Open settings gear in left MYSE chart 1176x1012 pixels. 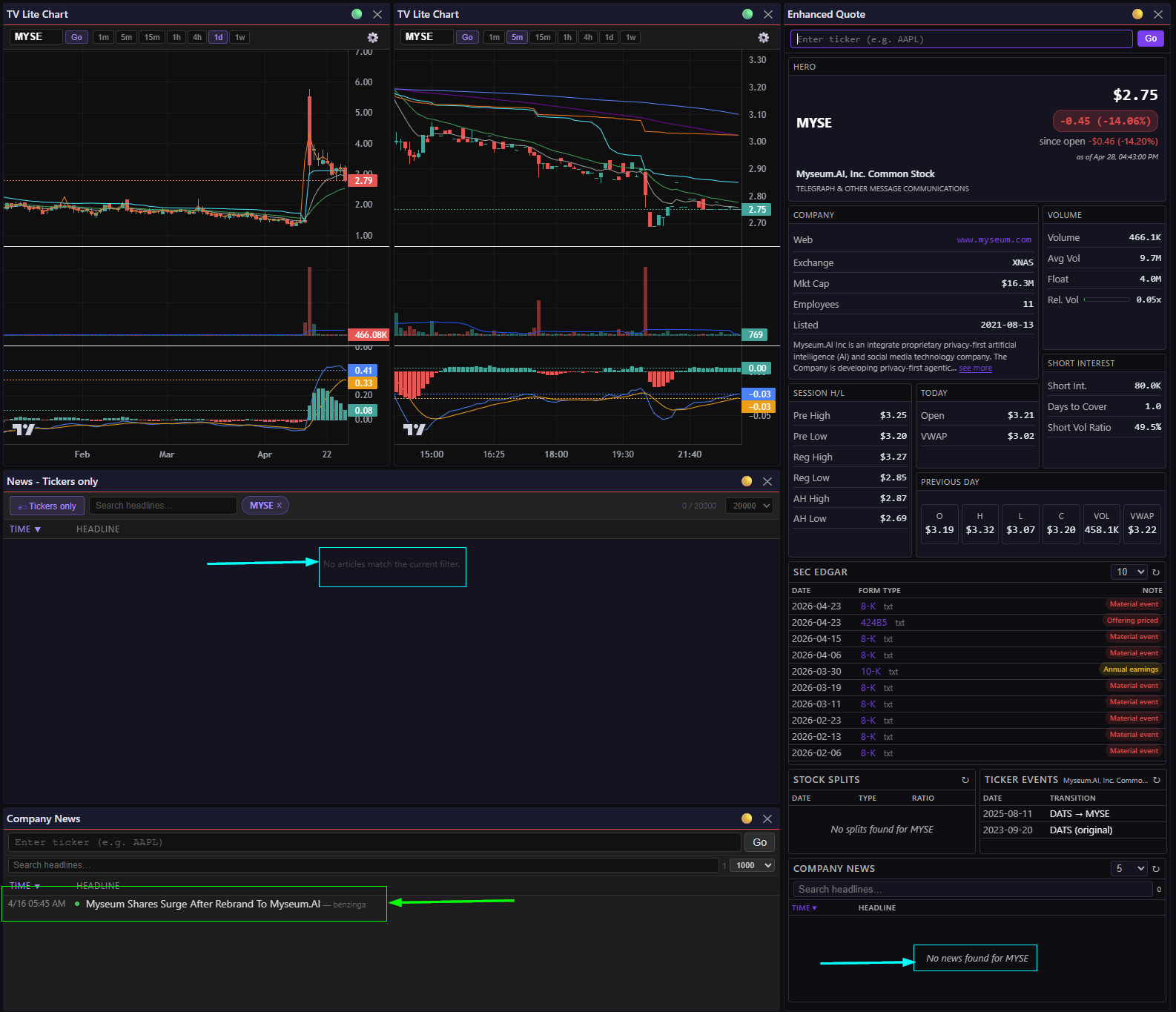pos(373,38)
